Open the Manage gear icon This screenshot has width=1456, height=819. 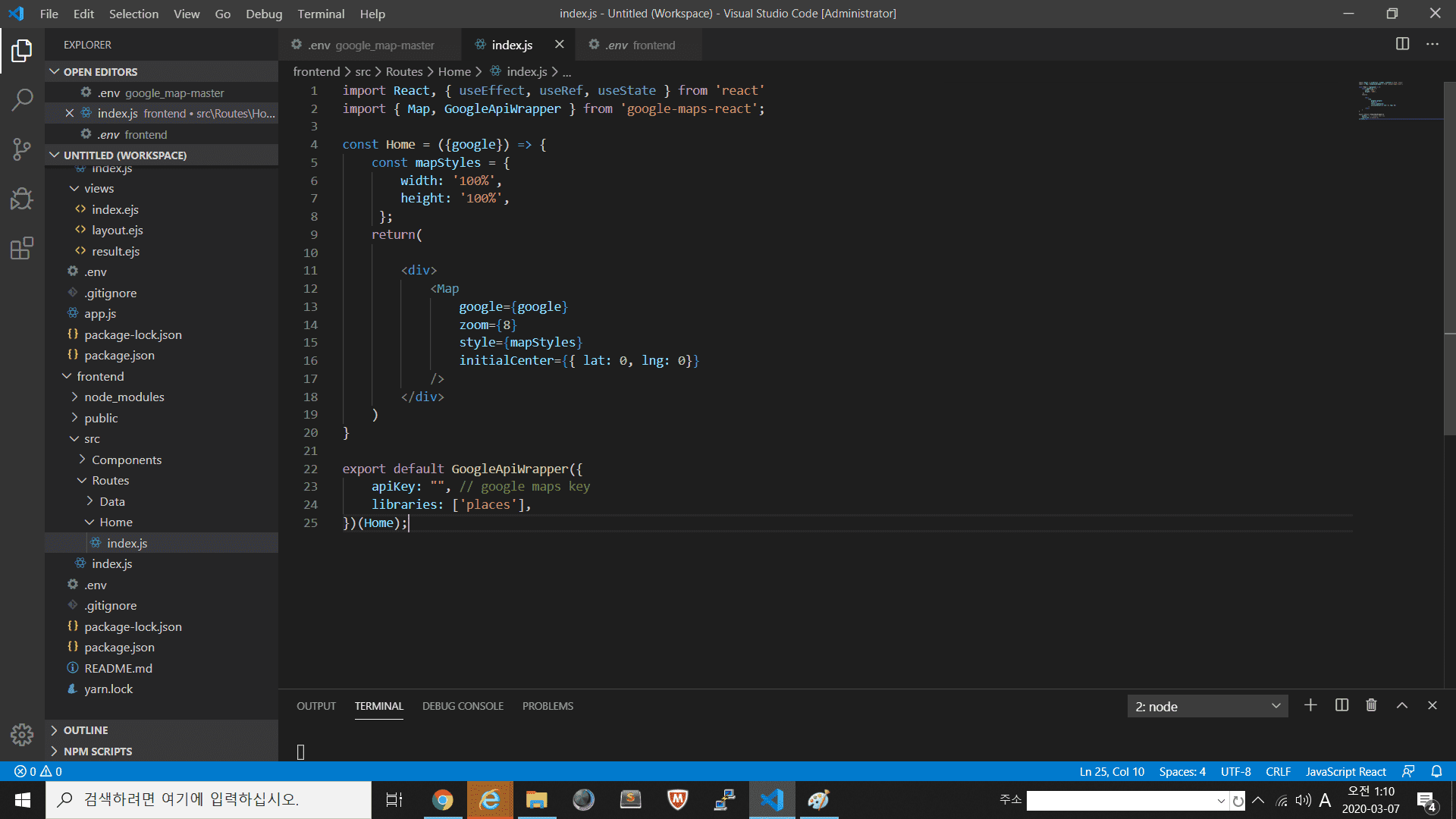[x=22, y=734]
